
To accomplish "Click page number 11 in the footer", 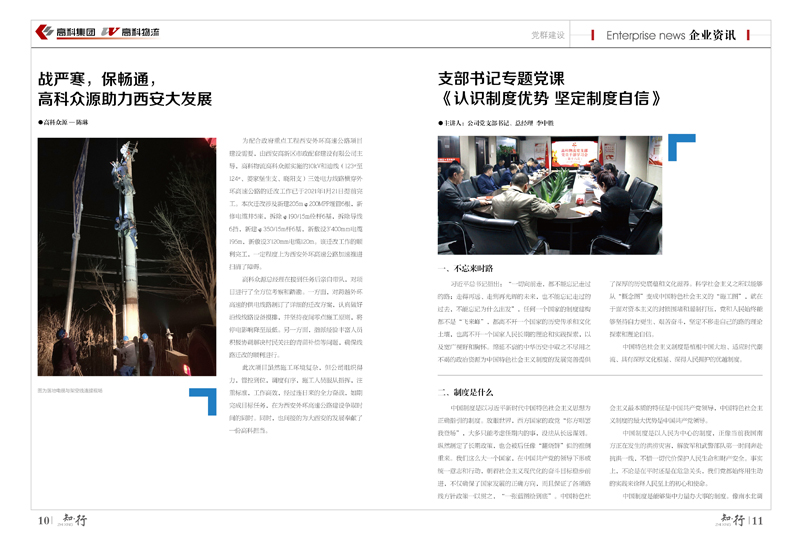I will point(757,520).
